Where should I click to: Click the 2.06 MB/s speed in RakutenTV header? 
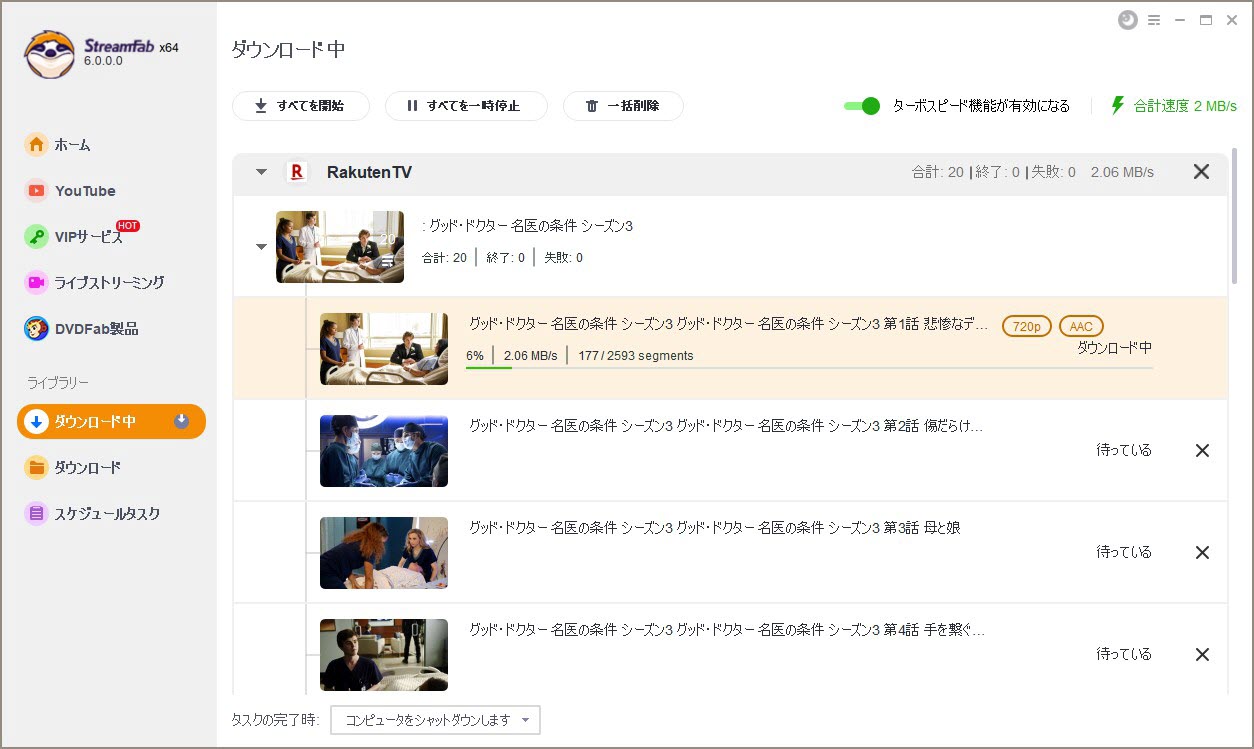[x=1122, y=172]
